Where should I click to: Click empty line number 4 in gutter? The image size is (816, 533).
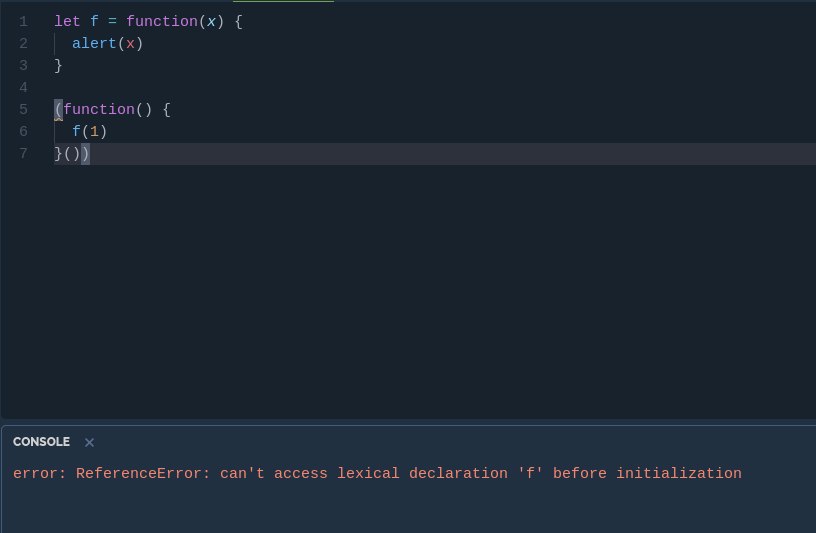[x=23, y=87]
